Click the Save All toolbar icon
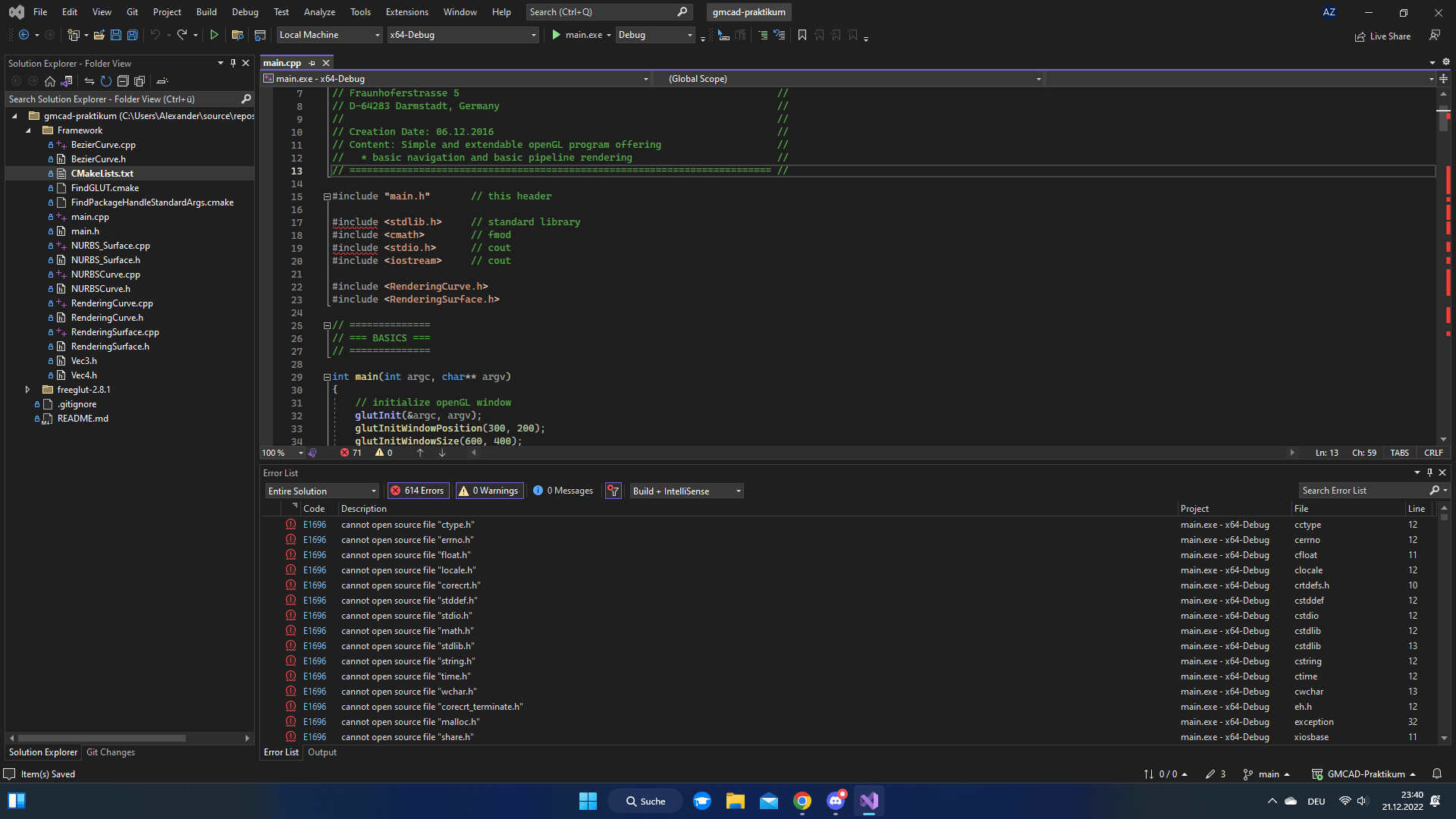This screenshot has height=819, width=1456. pos(132,35)
